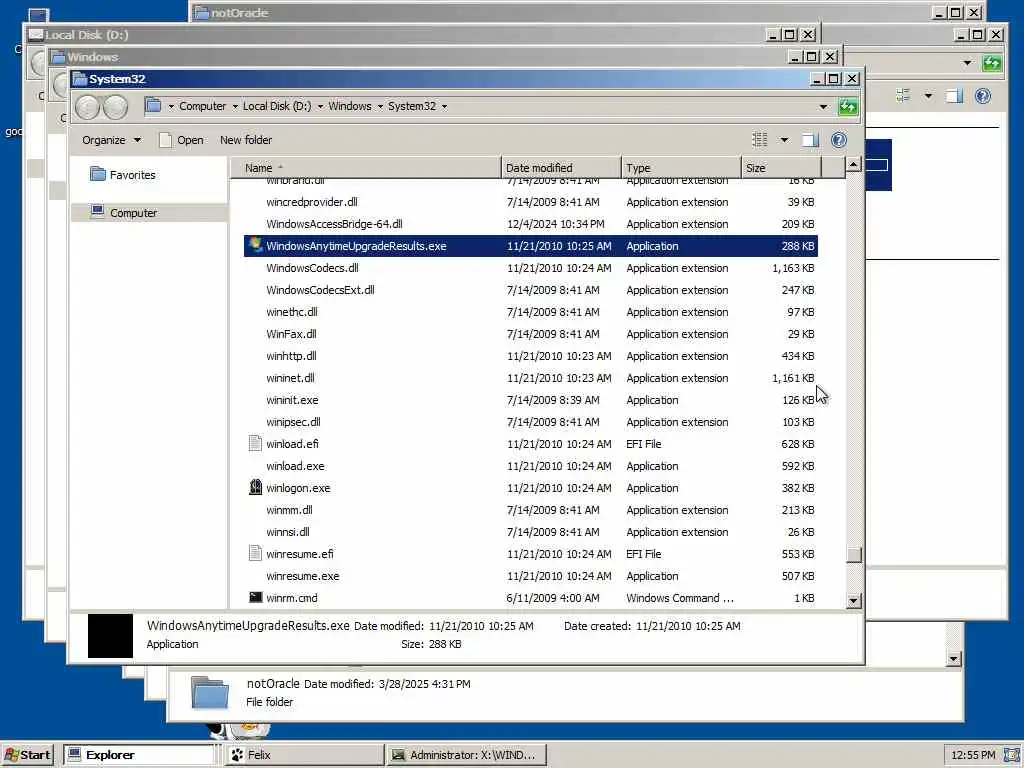Click the file list scrollbar thumb
This screenshot has height=768, width=1024.
click(853, 554)
